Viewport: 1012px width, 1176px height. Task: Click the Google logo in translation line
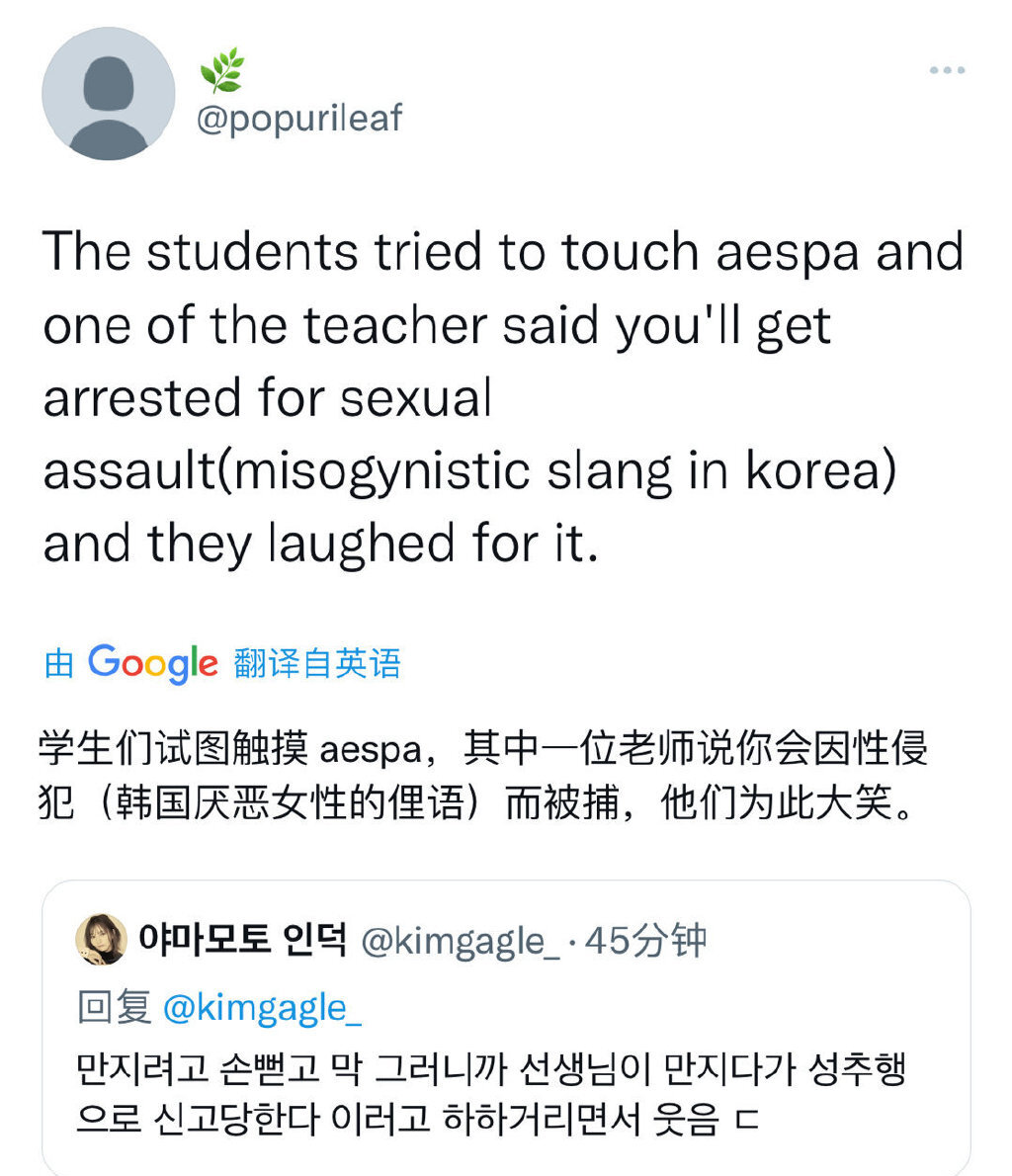point(152,663)
